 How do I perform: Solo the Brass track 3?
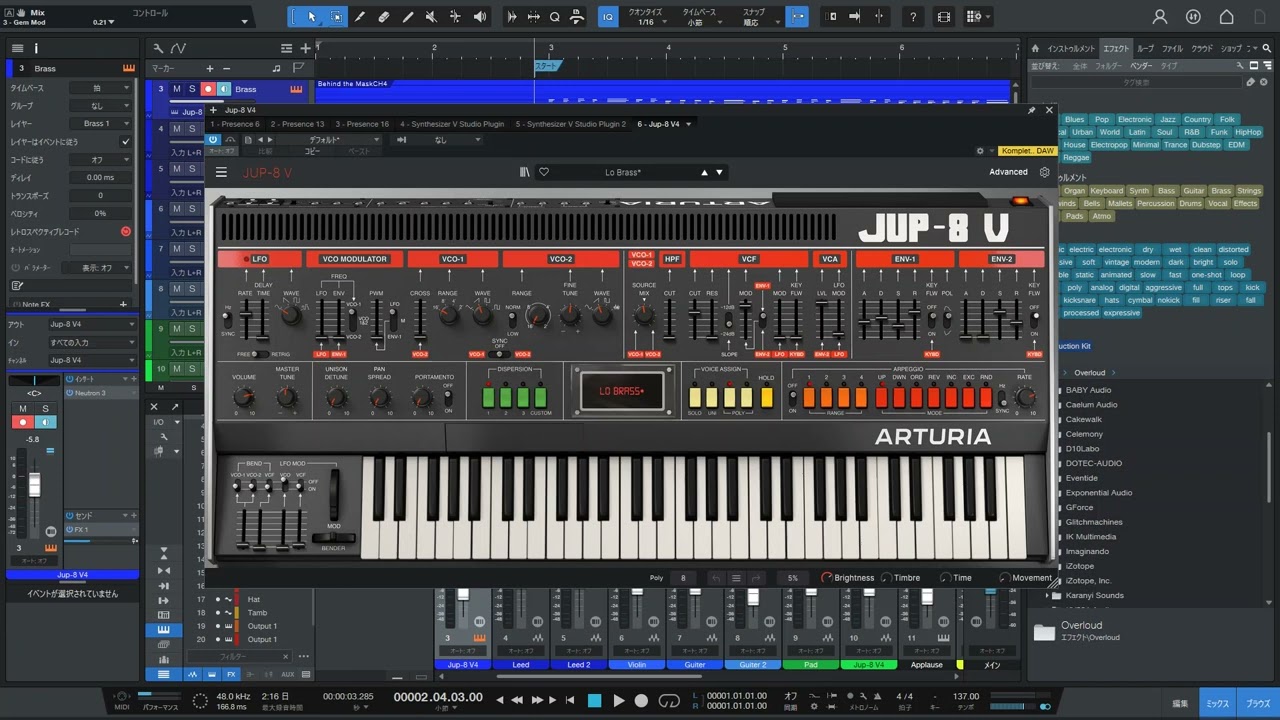[x=192, y=89]
